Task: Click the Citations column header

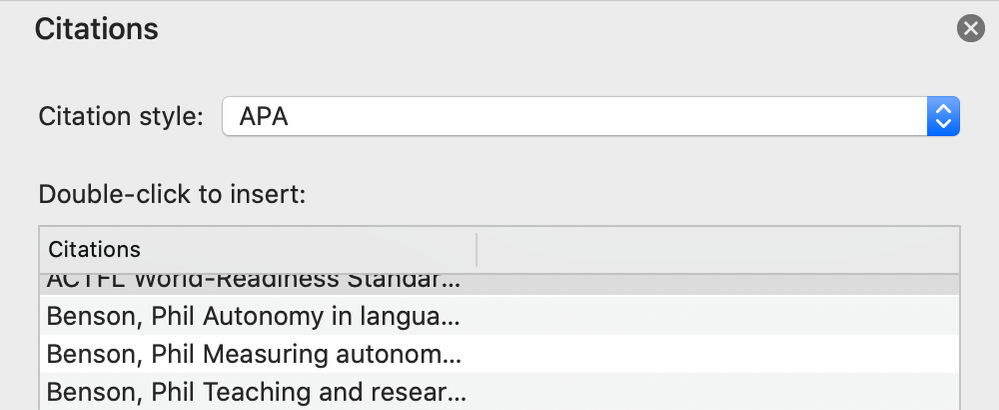Action: tap(95, 249)
